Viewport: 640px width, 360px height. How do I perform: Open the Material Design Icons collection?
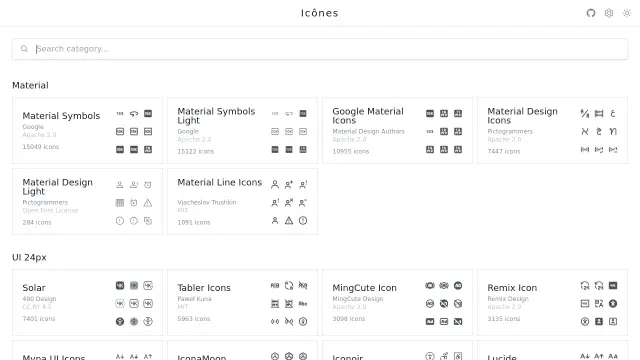[x=552, y=130]
